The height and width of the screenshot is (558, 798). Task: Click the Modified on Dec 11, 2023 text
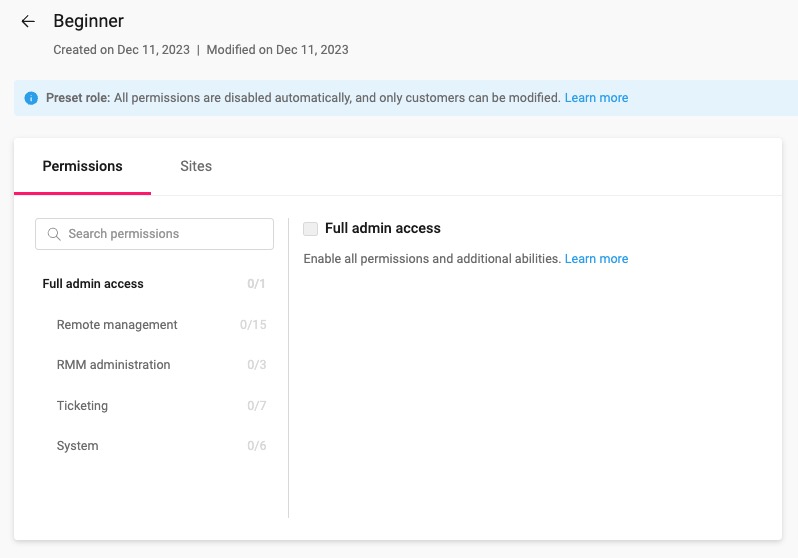click(x=277, y=49)
